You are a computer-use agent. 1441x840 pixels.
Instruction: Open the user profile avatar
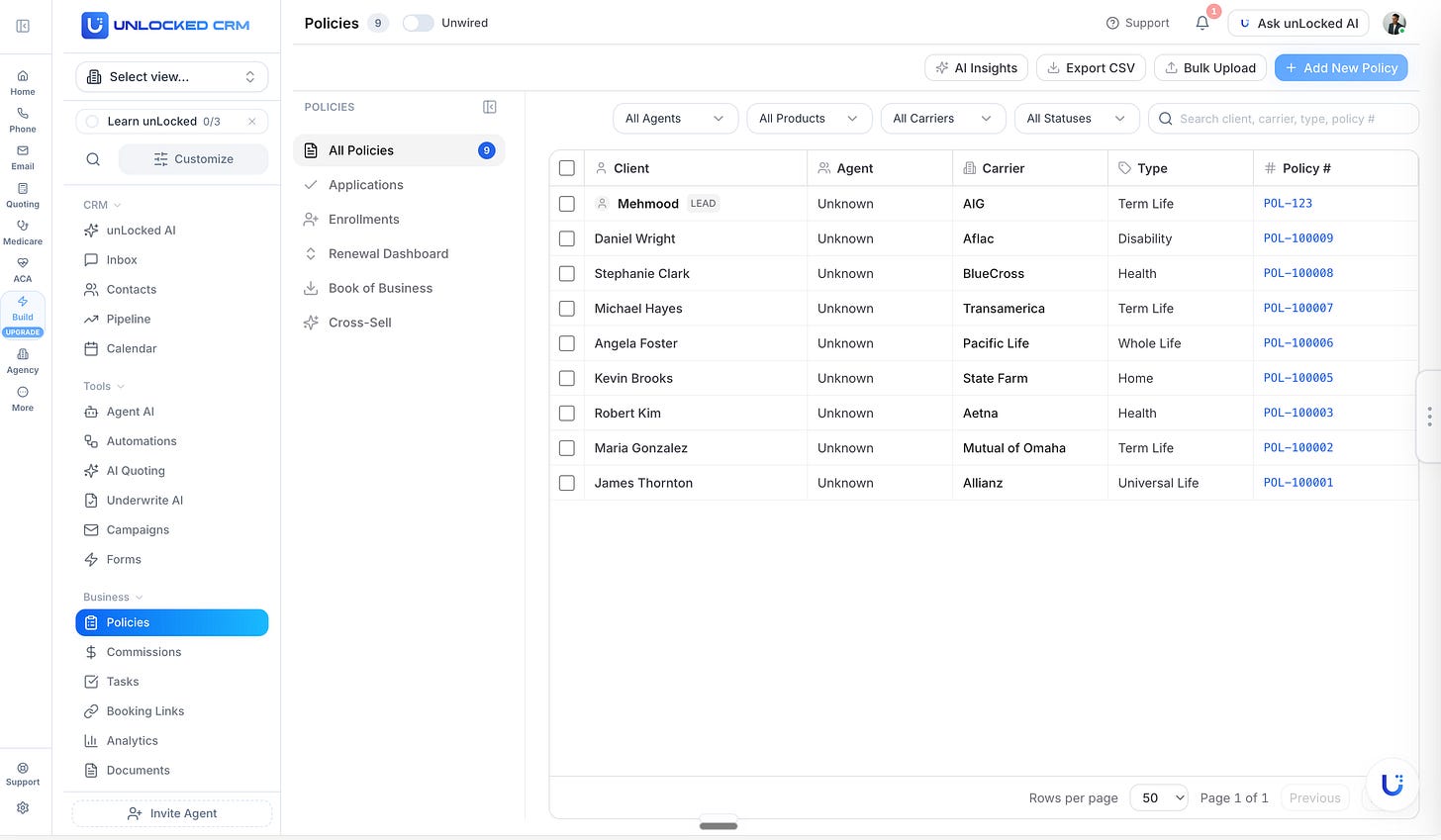1394,24
